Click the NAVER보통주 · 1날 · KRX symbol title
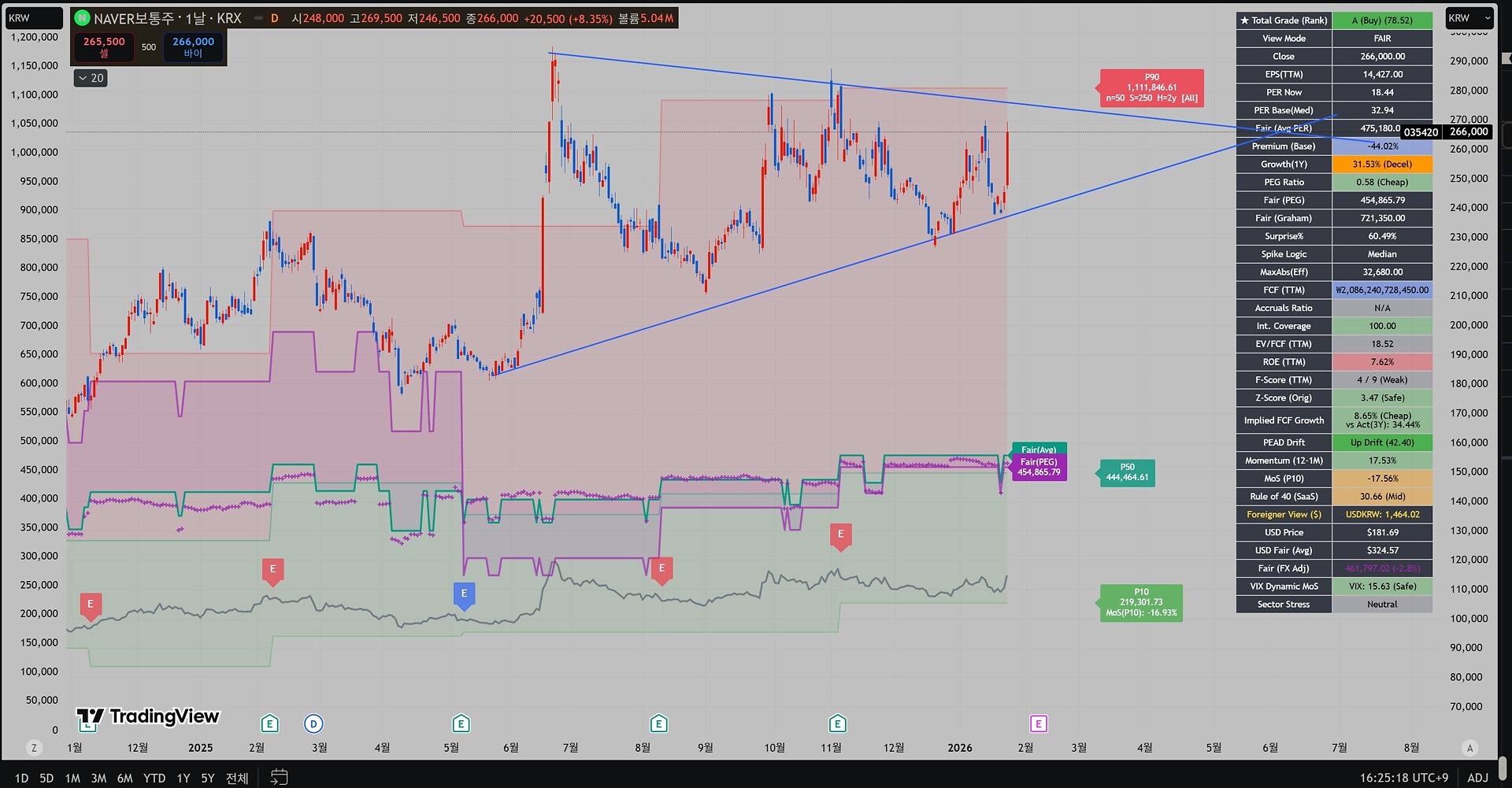 pos(168,18)
